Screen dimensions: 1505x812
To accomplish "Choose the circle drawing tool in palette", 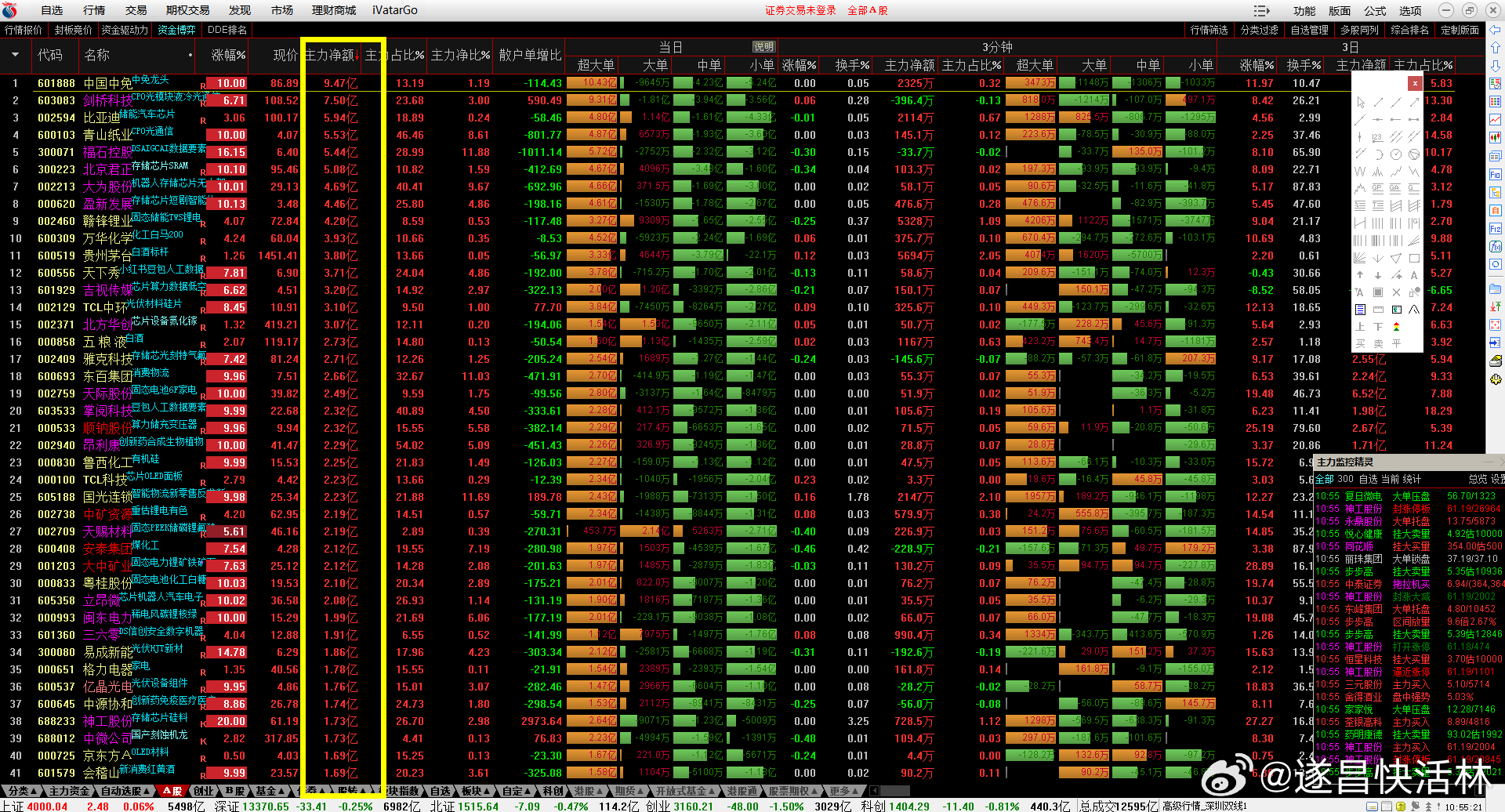I will pyautogui.click(x=1396, y=154).
